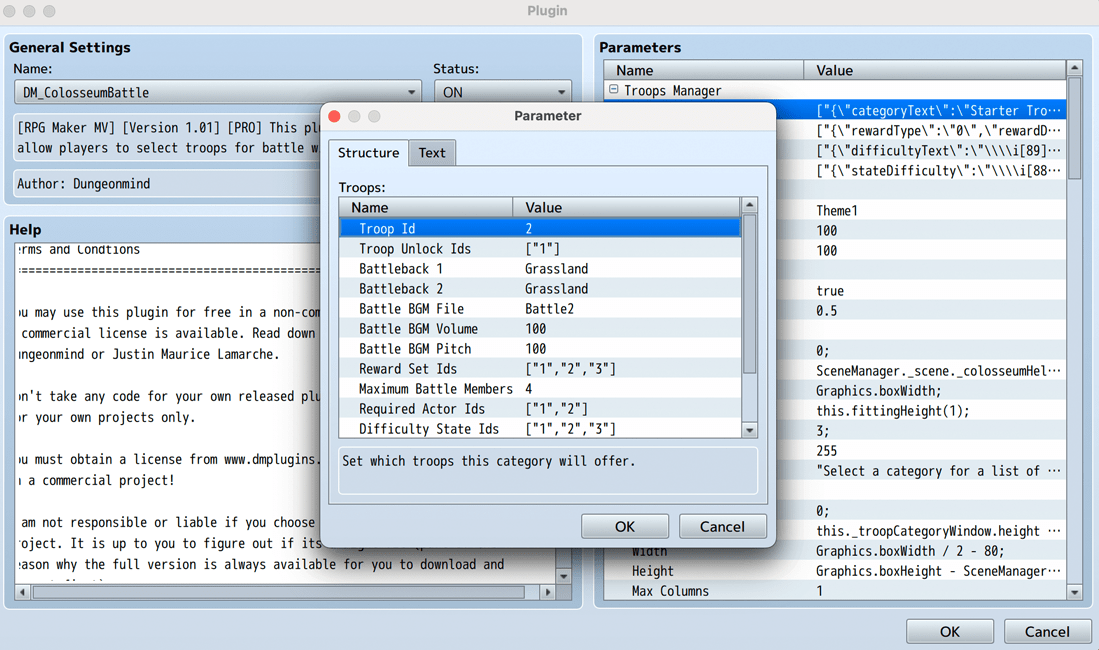Click the Parameters panel scroll-down arrow

(x=1074, y=592)
